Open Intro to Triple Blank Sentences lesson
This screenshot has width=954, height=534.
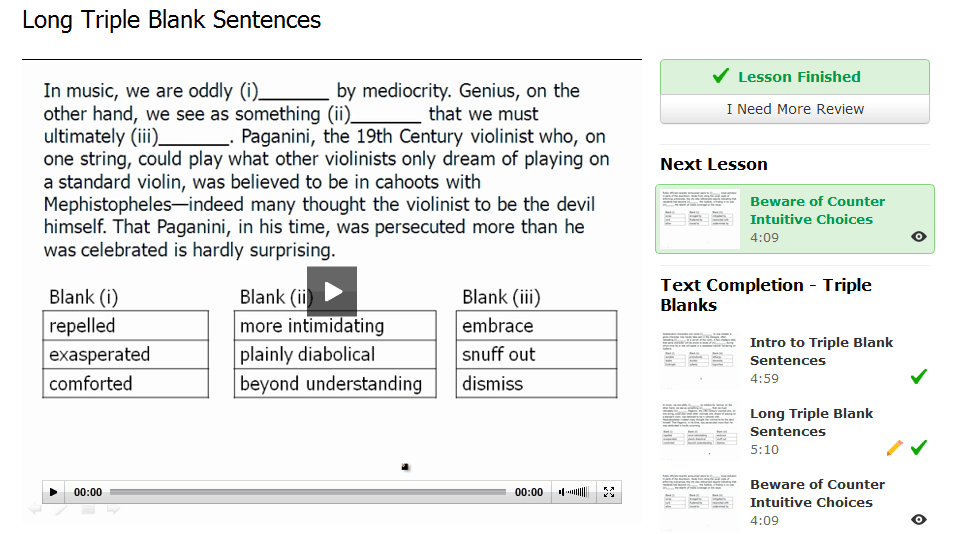(821, 352)
